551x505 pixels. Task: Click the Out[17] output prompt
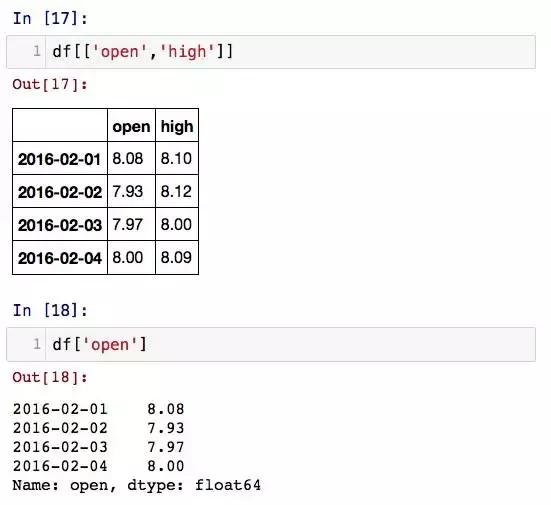tap(50, 84)
